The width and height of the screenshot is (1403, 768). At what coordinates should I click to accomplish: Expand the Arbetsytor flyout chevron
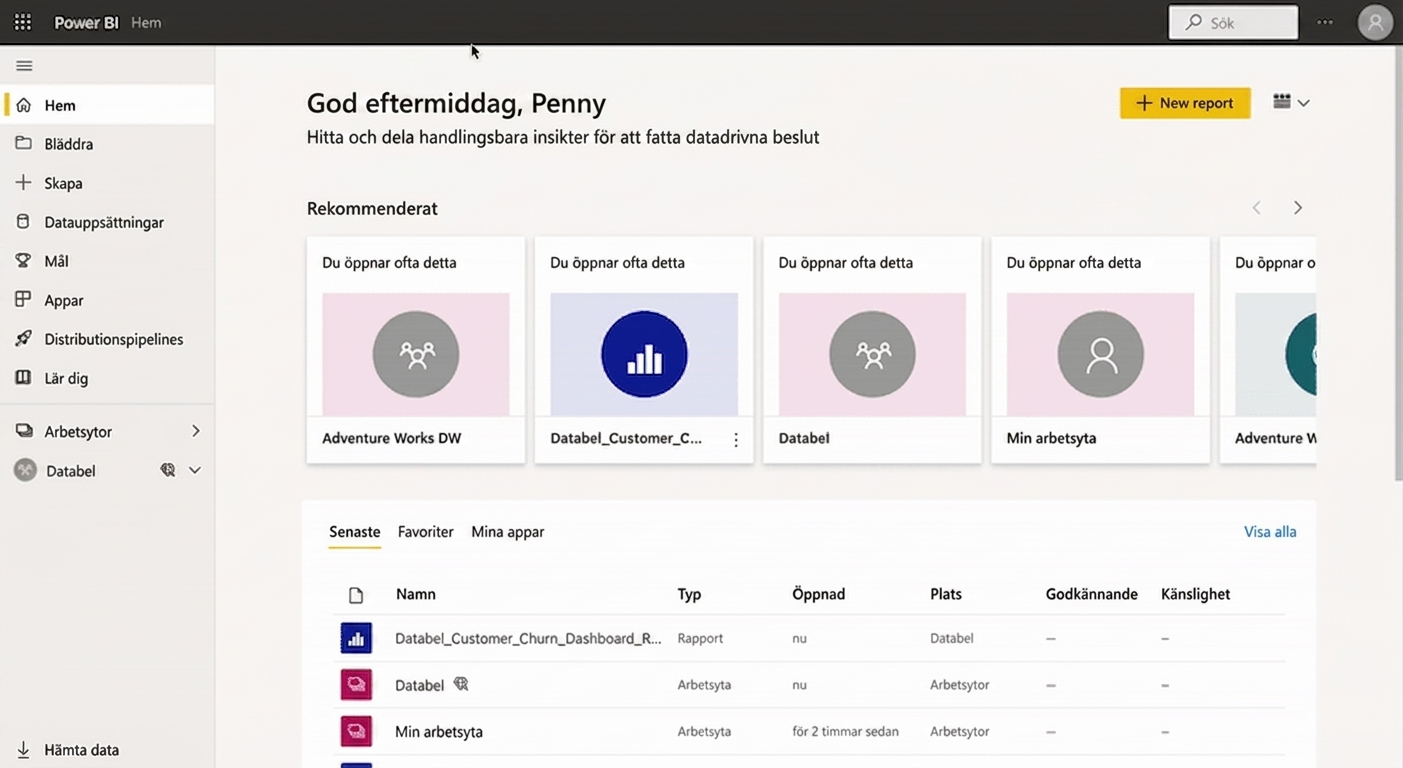click(196, 431)
